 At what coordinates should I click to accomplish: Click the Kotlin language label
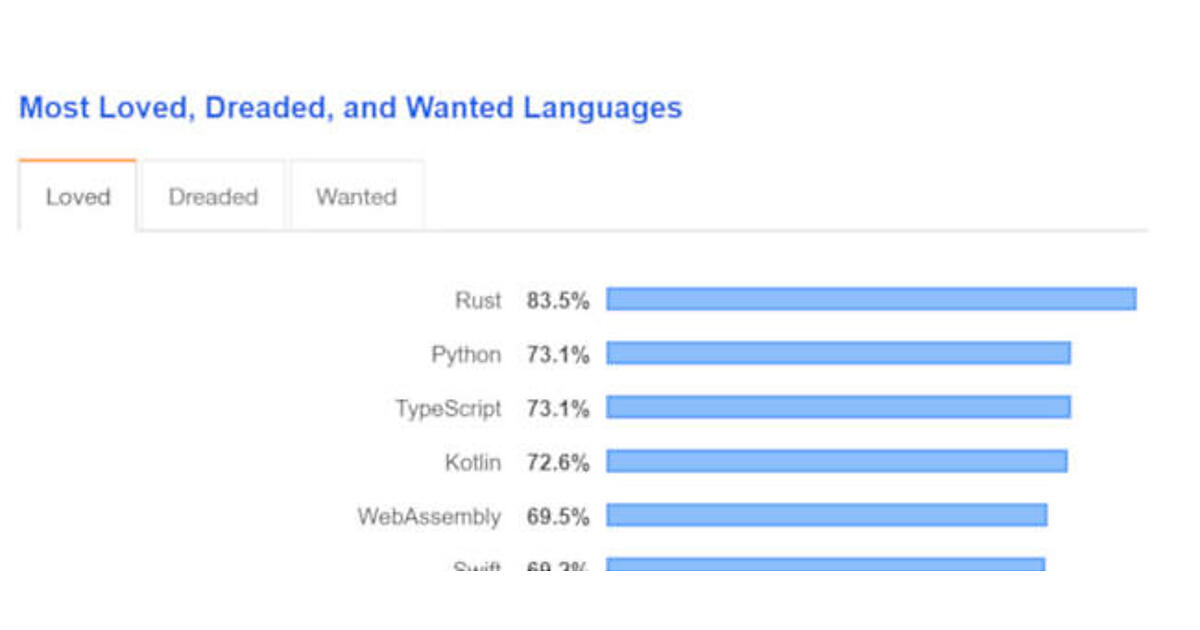tap(473, 462)
